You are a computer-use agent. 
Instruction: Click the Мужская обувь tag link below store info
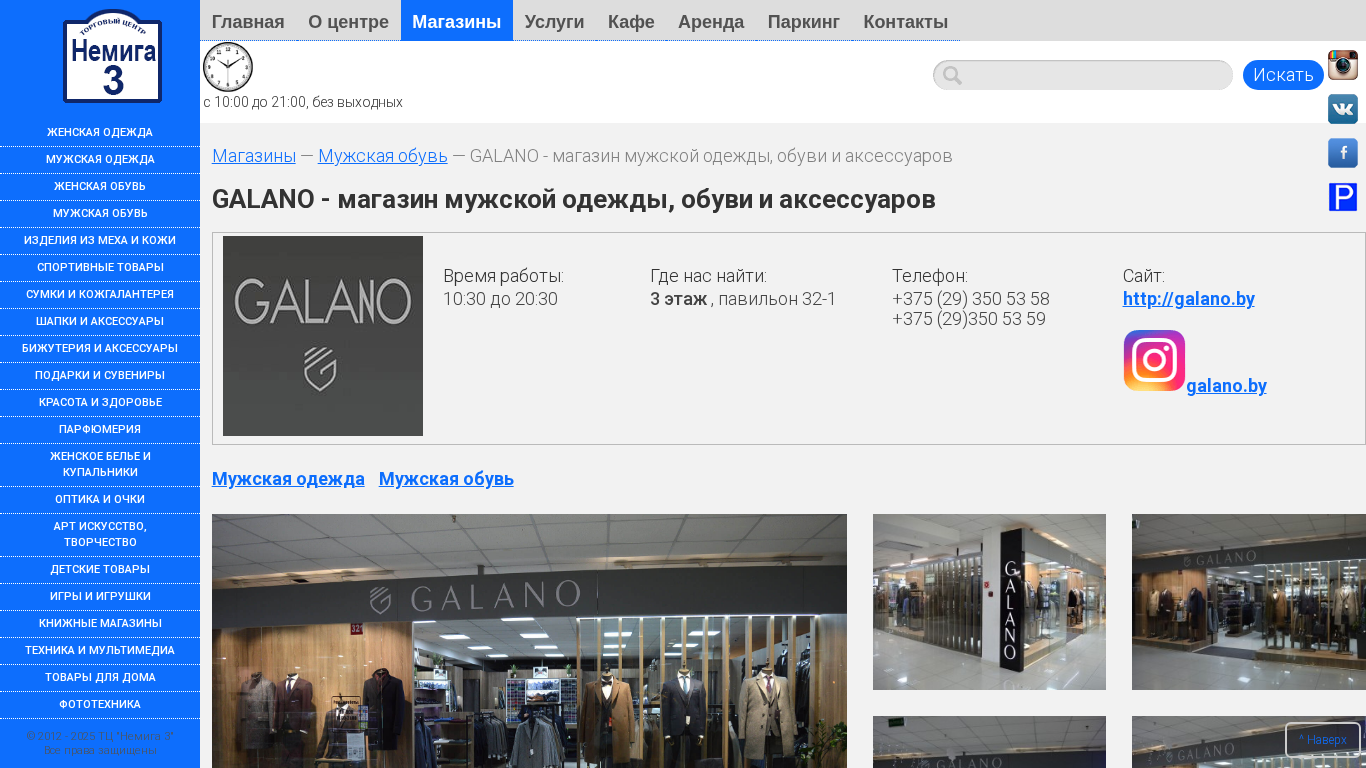click(446, 479)
